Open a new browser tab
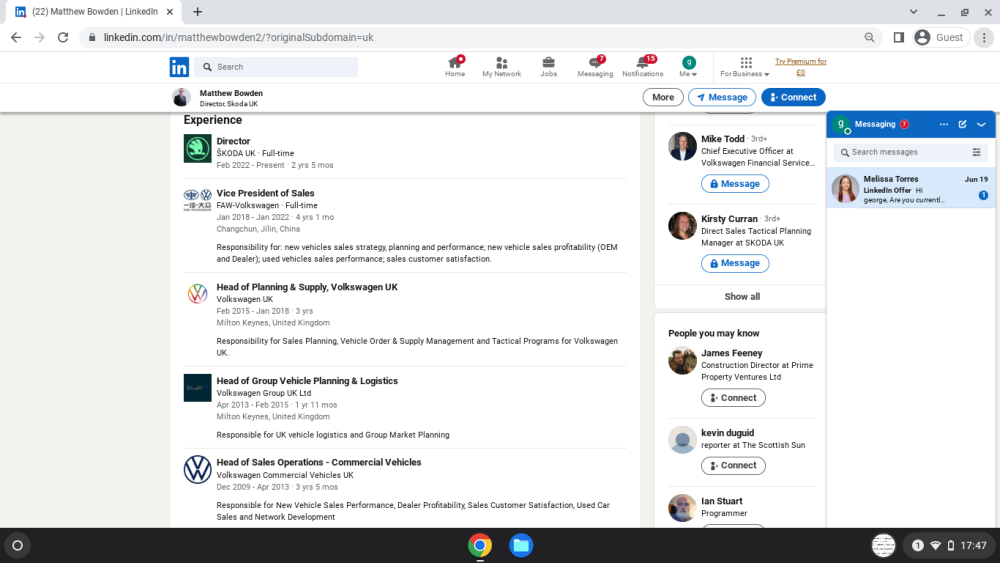1000x563 pixels. pos(198,11)
